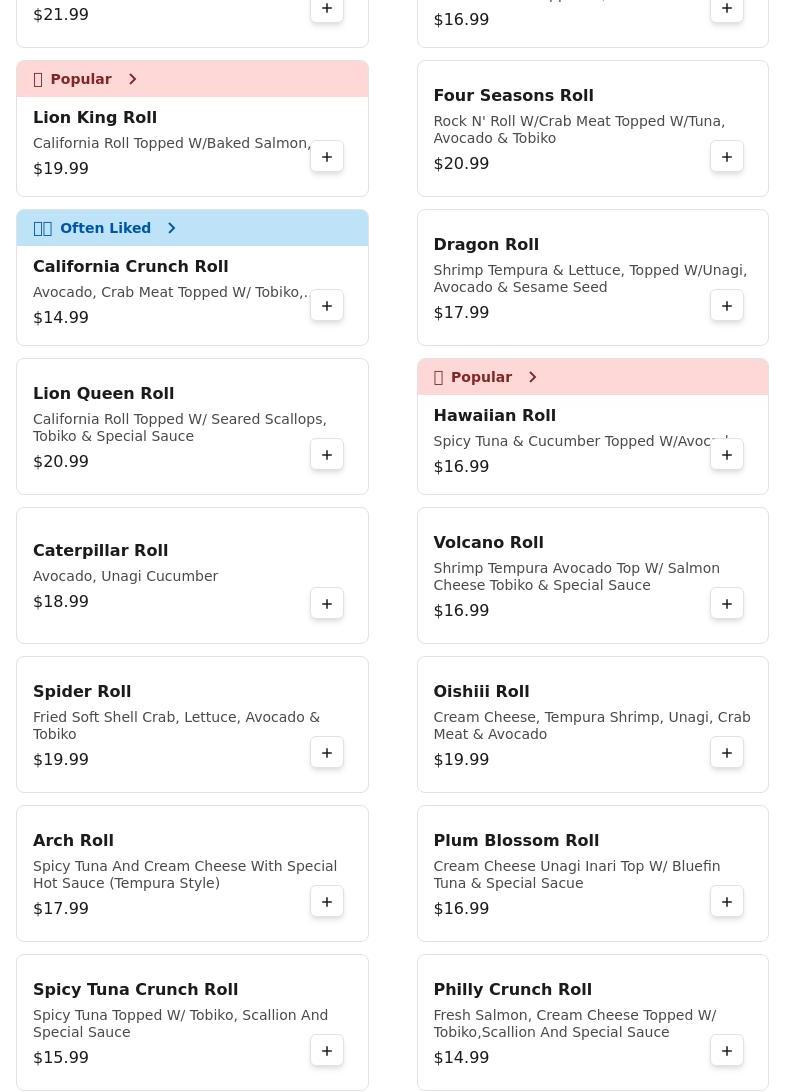View Philly Crunch Roll item title

[x=512, y=990]
